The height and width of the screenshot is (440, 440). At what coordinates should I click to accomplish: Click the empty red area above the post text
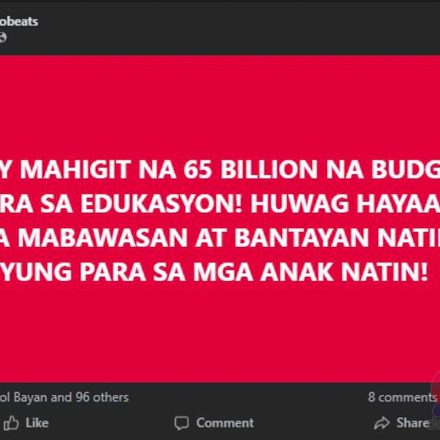click(220, 105)
